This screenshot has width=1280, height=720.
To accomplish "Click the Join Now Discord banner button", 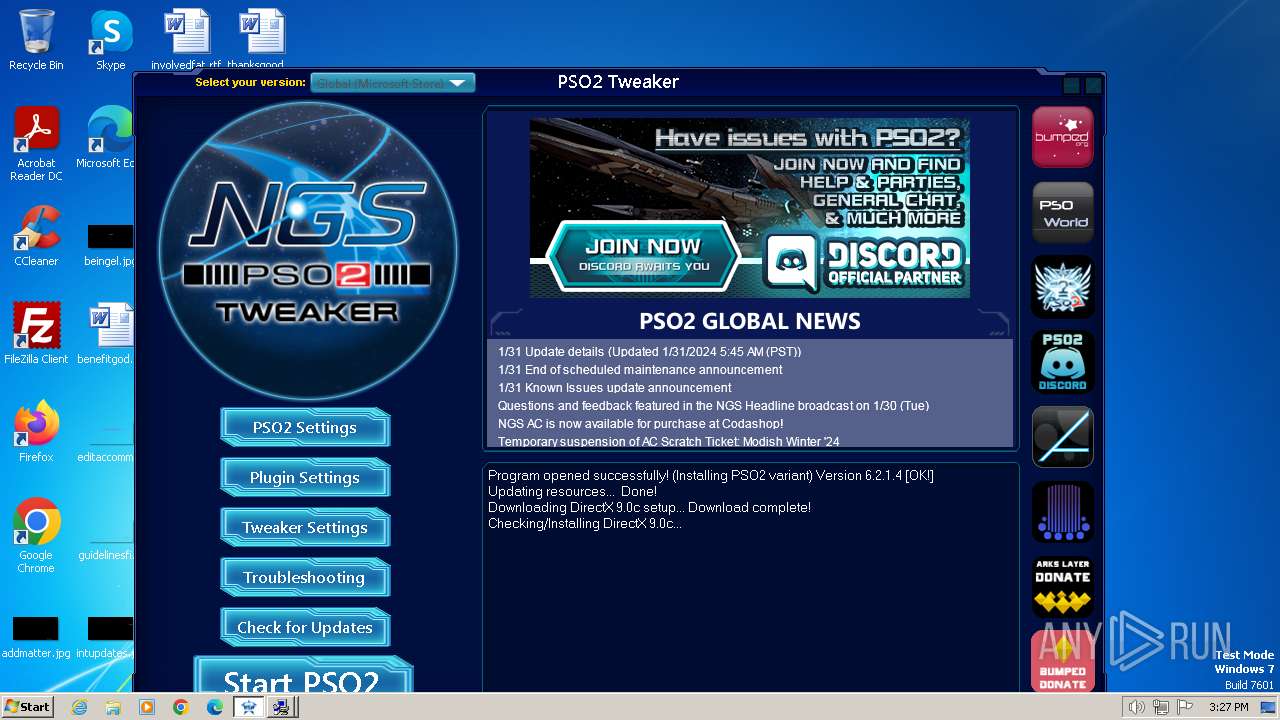I will 643,257.
